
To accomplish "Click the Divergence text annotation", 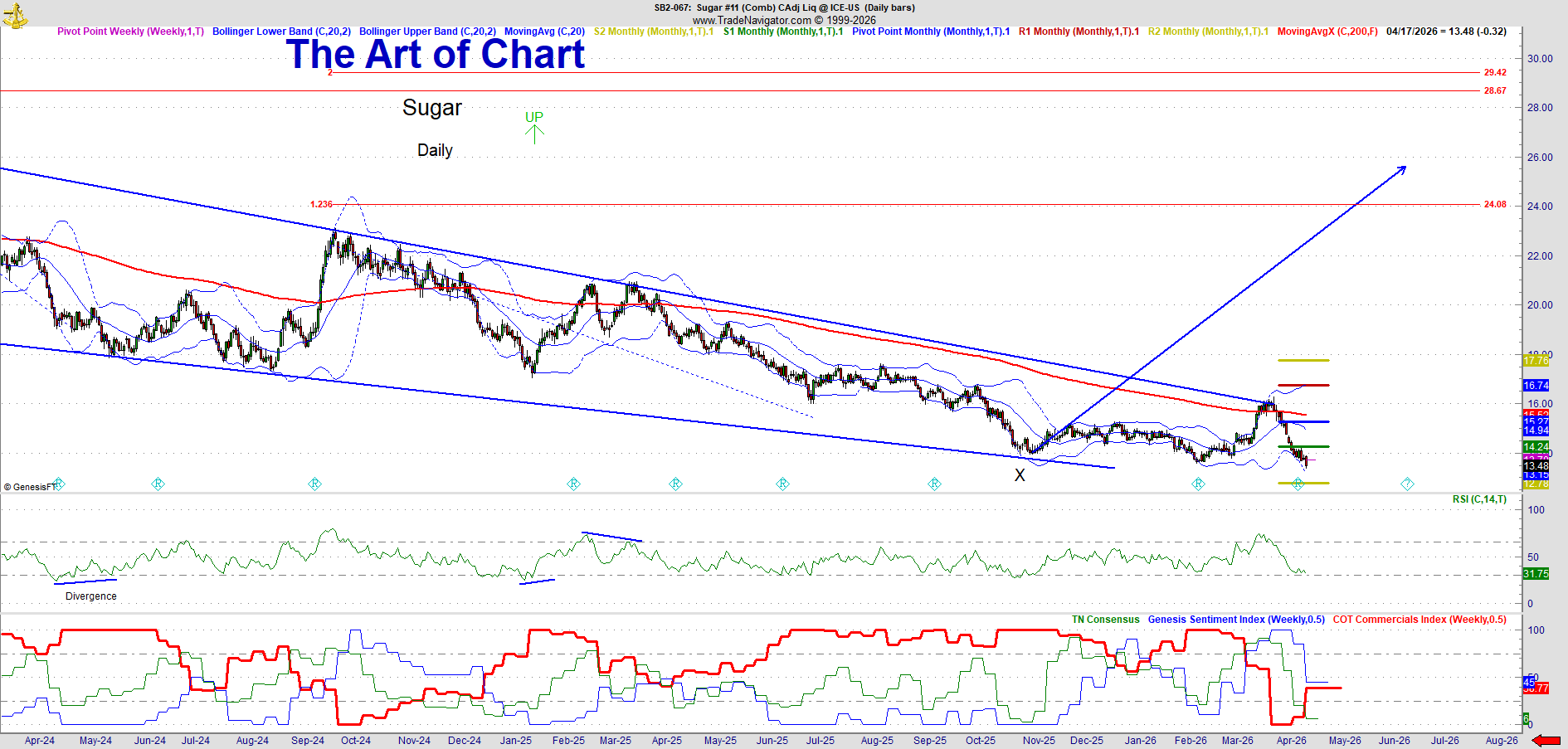I will pyautogui.click(x=91, y=596).
